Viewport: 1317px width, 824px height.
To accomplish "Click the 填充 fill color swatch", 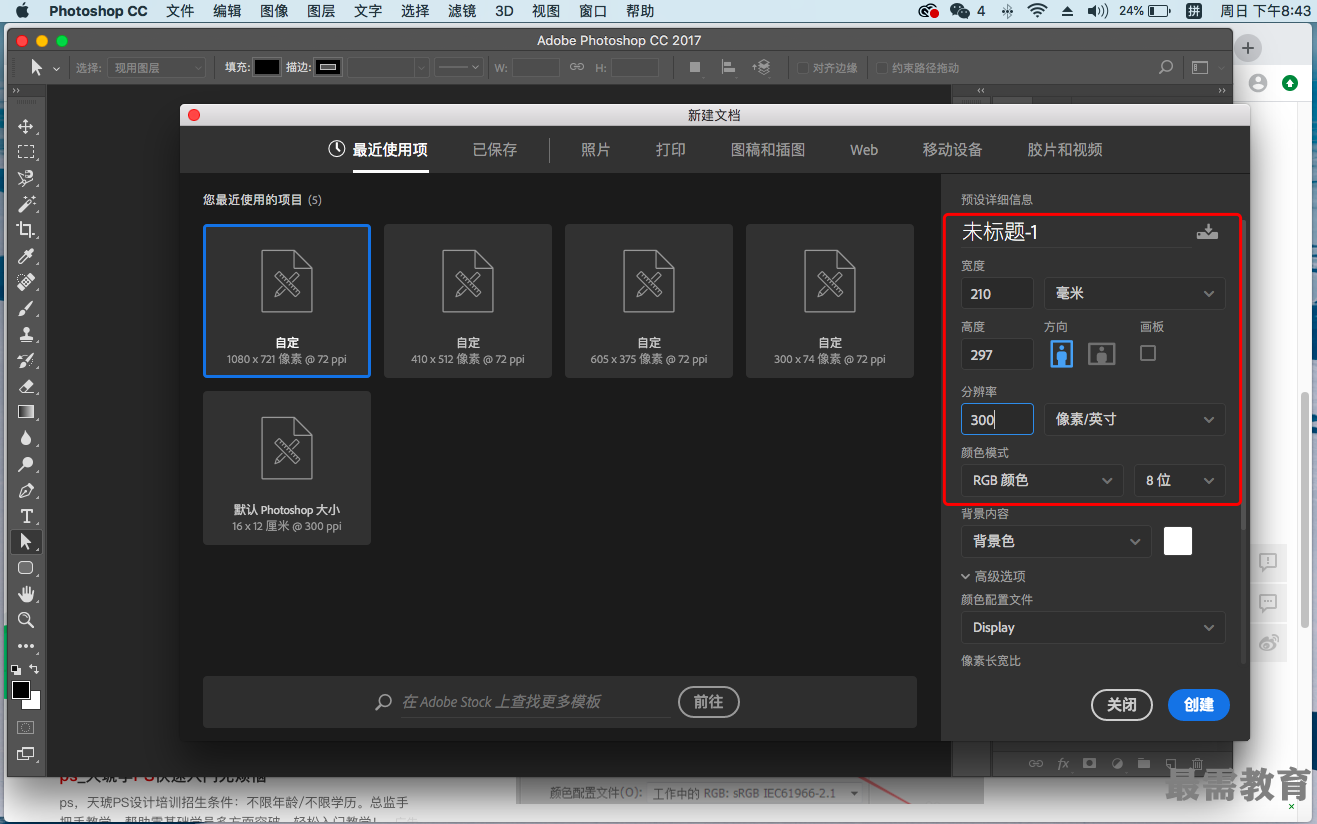I will click(x=267, y=68).
